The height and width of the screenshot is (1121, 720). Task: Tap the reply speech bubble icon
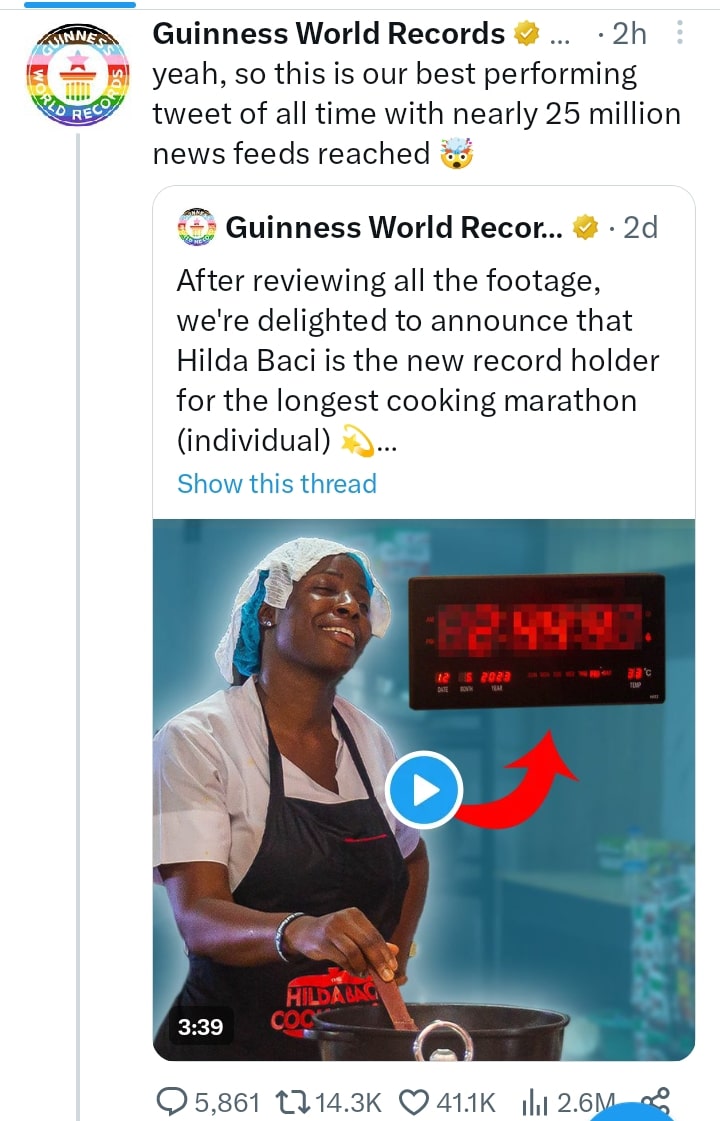[x=172, y=1102]
